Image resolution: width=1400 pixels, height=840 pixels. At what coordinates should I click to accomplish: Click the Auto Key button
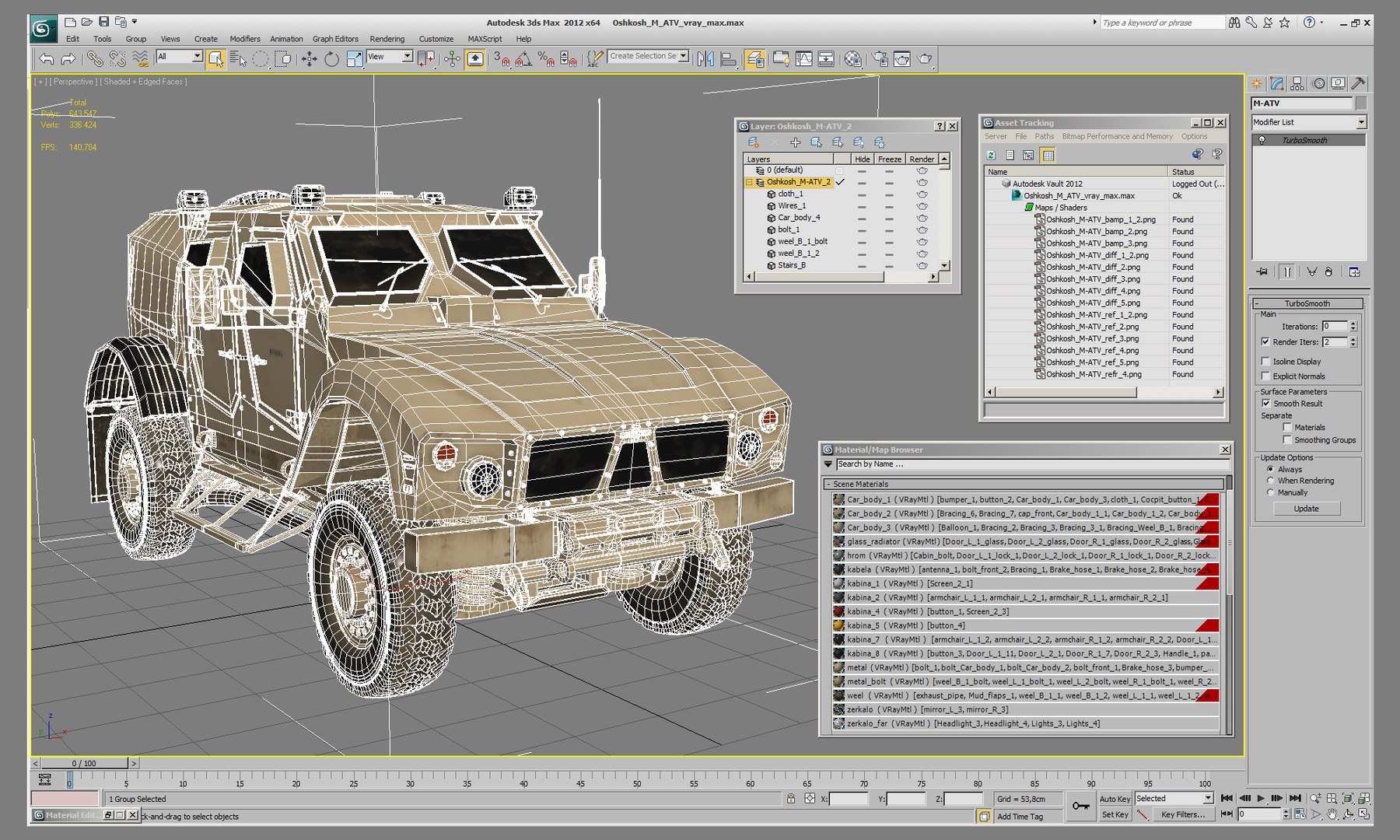1115,799
